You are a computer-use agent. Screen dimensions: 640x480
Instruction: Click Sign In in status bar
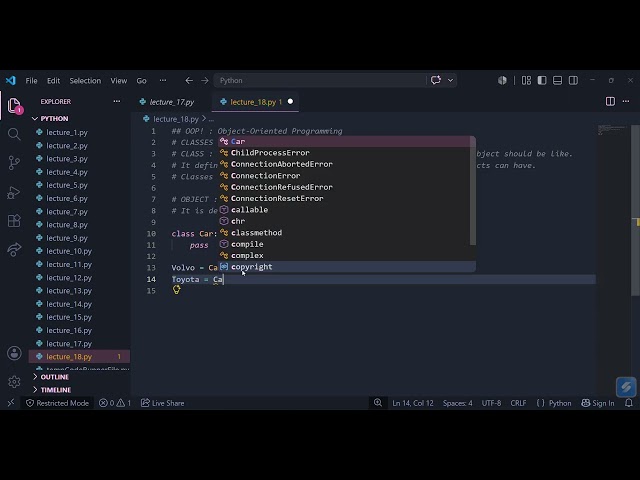(598, 403)
